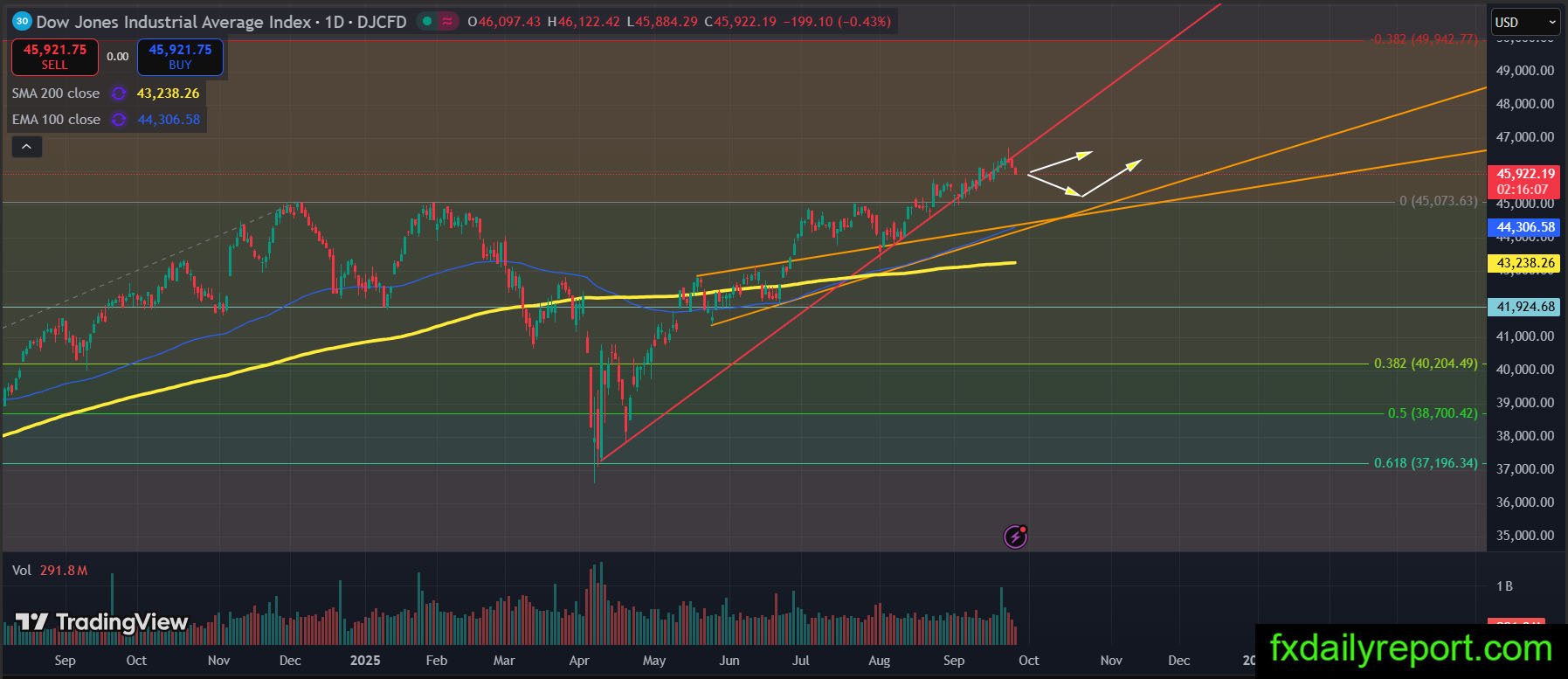Image resolution: width=1568 pixels, height=679 pixels.
Task: Click the 291.8 M volume value
Action: 64,571
